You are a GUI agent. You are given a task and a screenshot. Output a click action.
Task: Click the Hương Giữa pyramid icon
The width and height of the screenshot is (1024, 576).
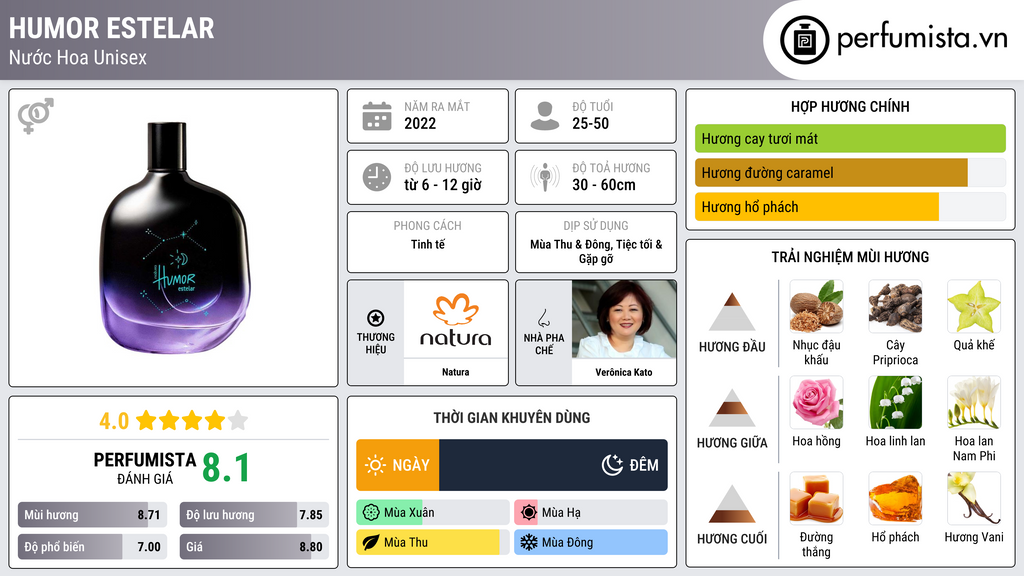click(x=732, y=408)
